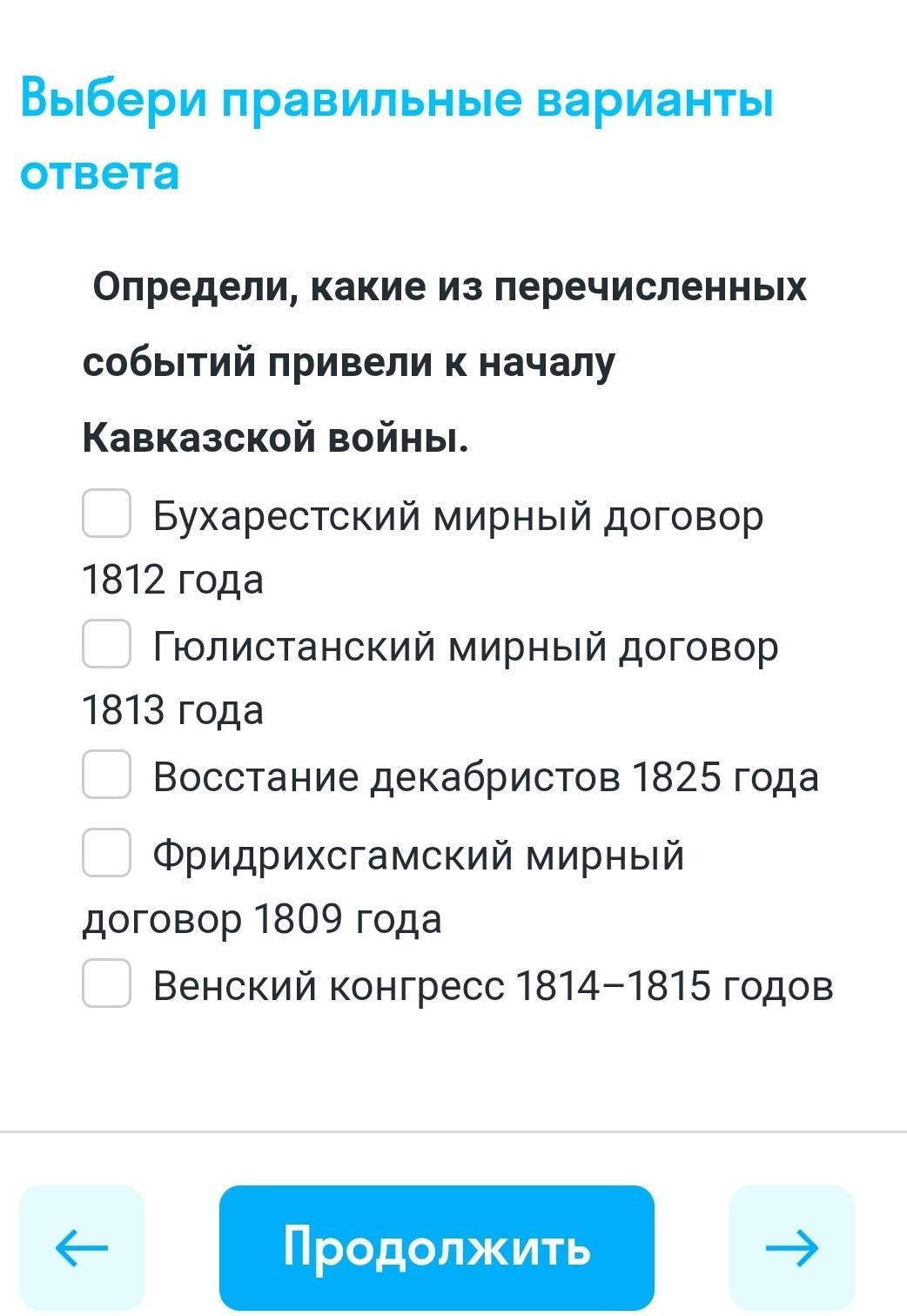Check the Бухарестский мирный договор checkbox

click(x=106, y=514)
